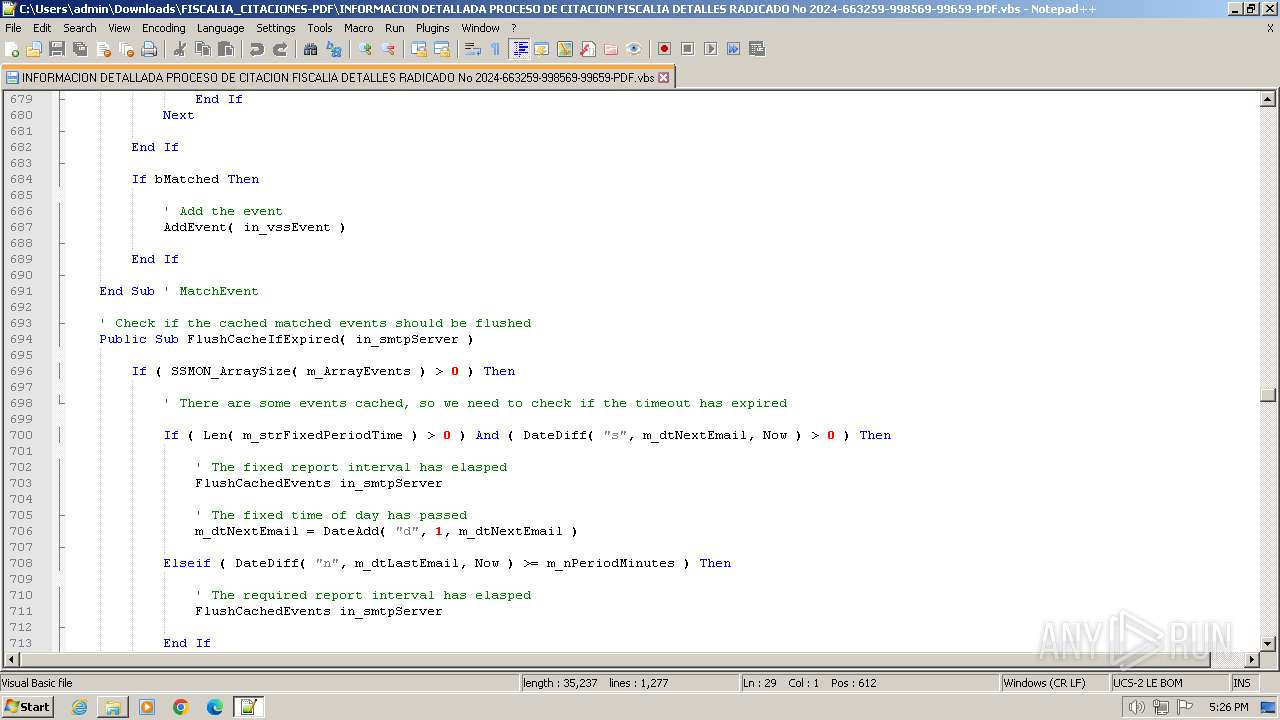Screen dimensions: 1280x720
Task: Click line number 694 in the margin
Action: coord(21,339)
